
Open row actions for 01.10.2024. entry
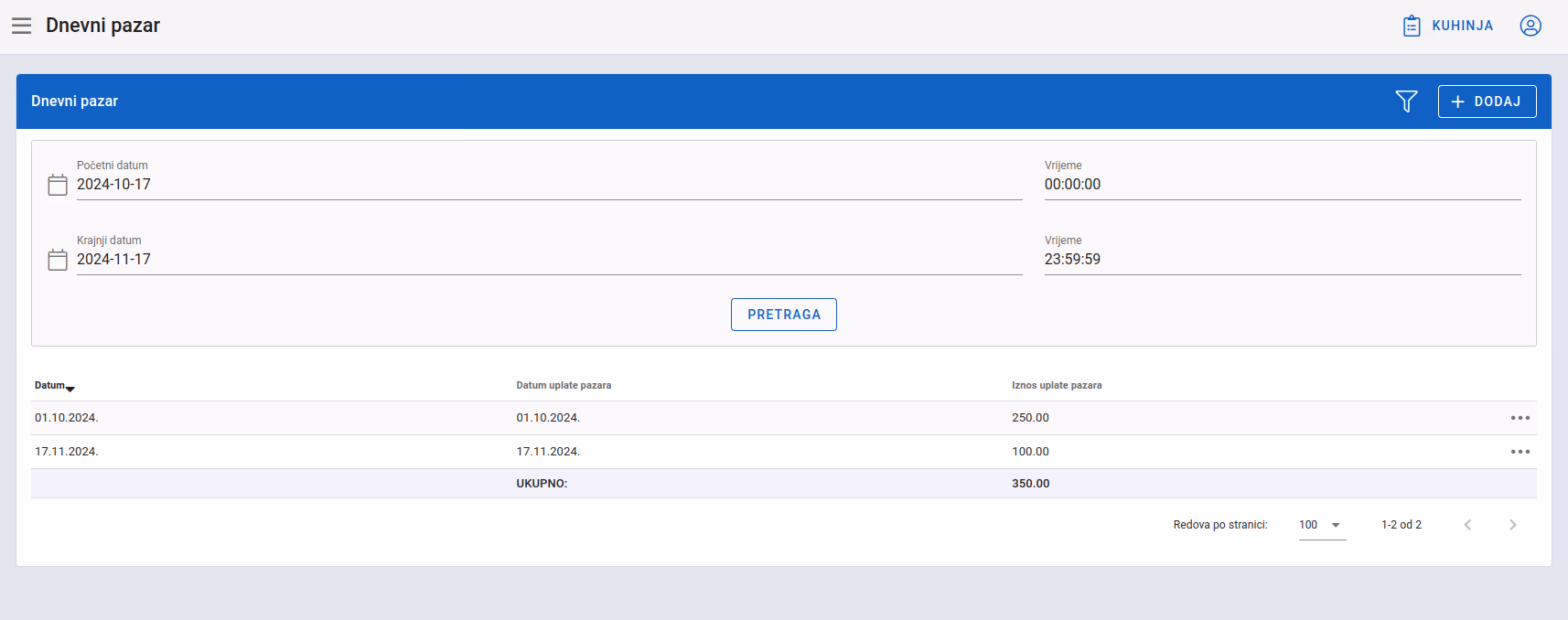1520,418
